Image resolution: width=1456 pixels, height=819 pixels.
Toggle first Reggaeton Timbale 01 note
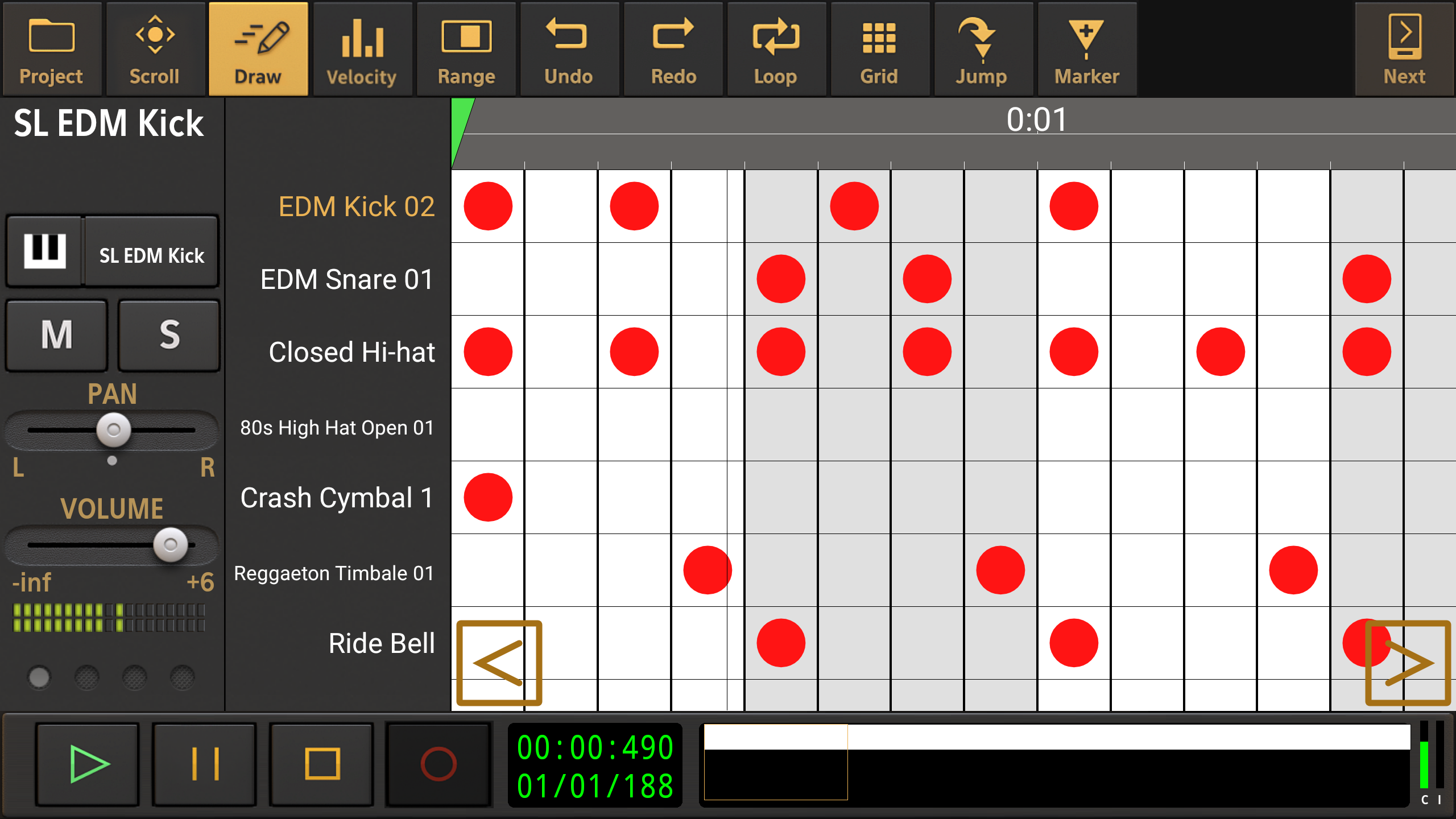pos(708,570)
